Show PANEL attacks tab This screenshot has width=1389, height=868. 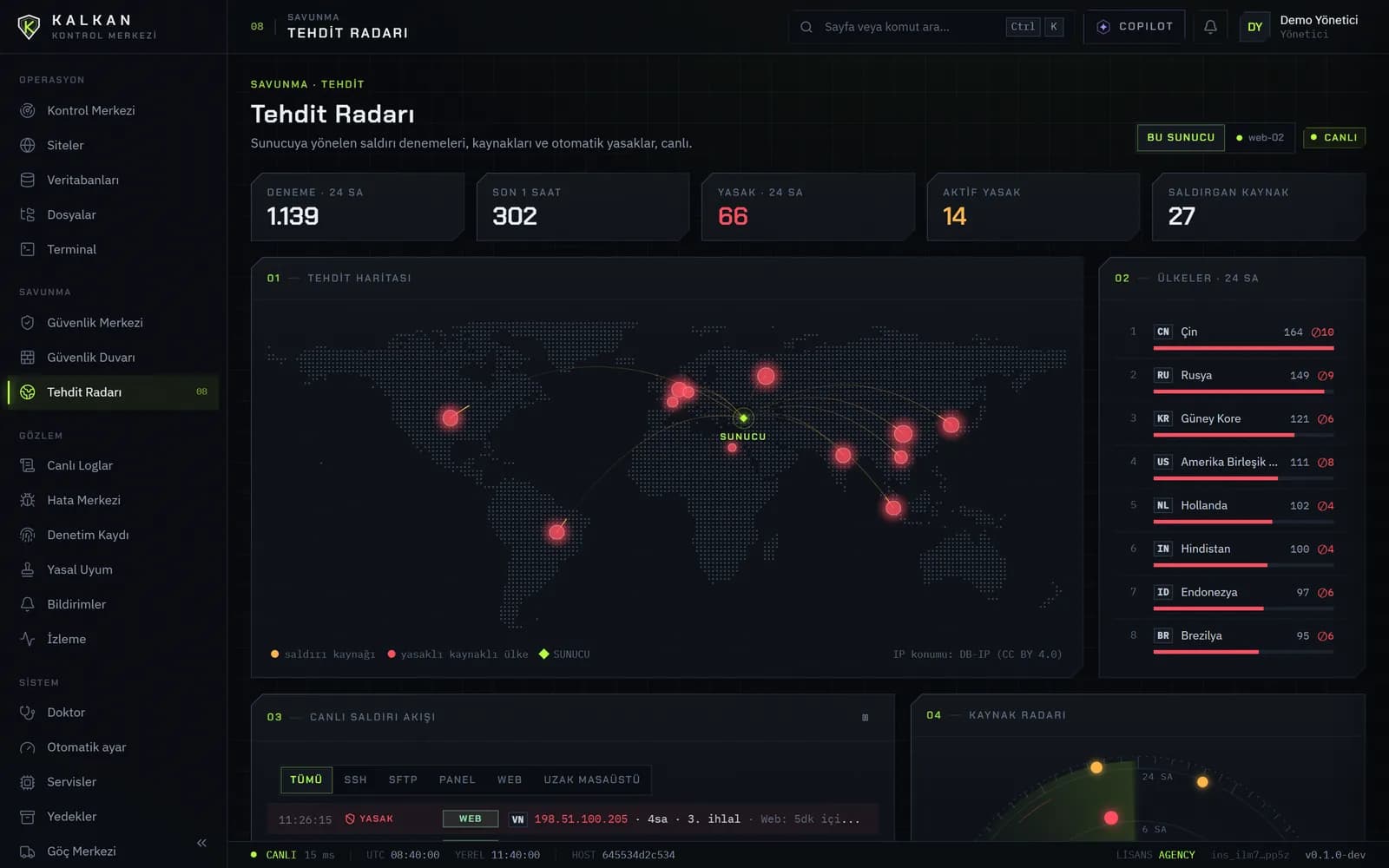click(457, 779)
